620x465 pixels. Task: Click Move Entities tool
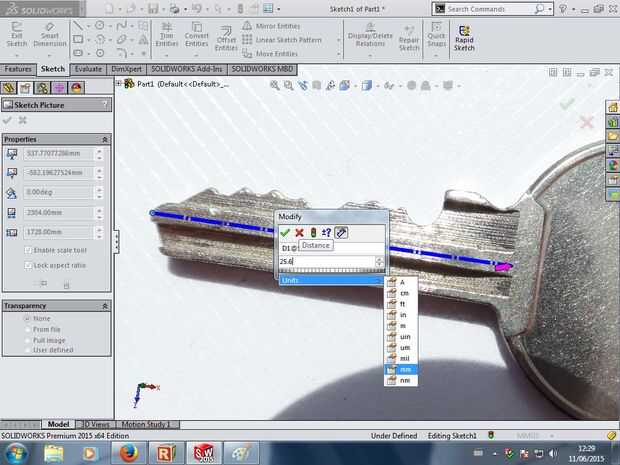coord(270,53)
